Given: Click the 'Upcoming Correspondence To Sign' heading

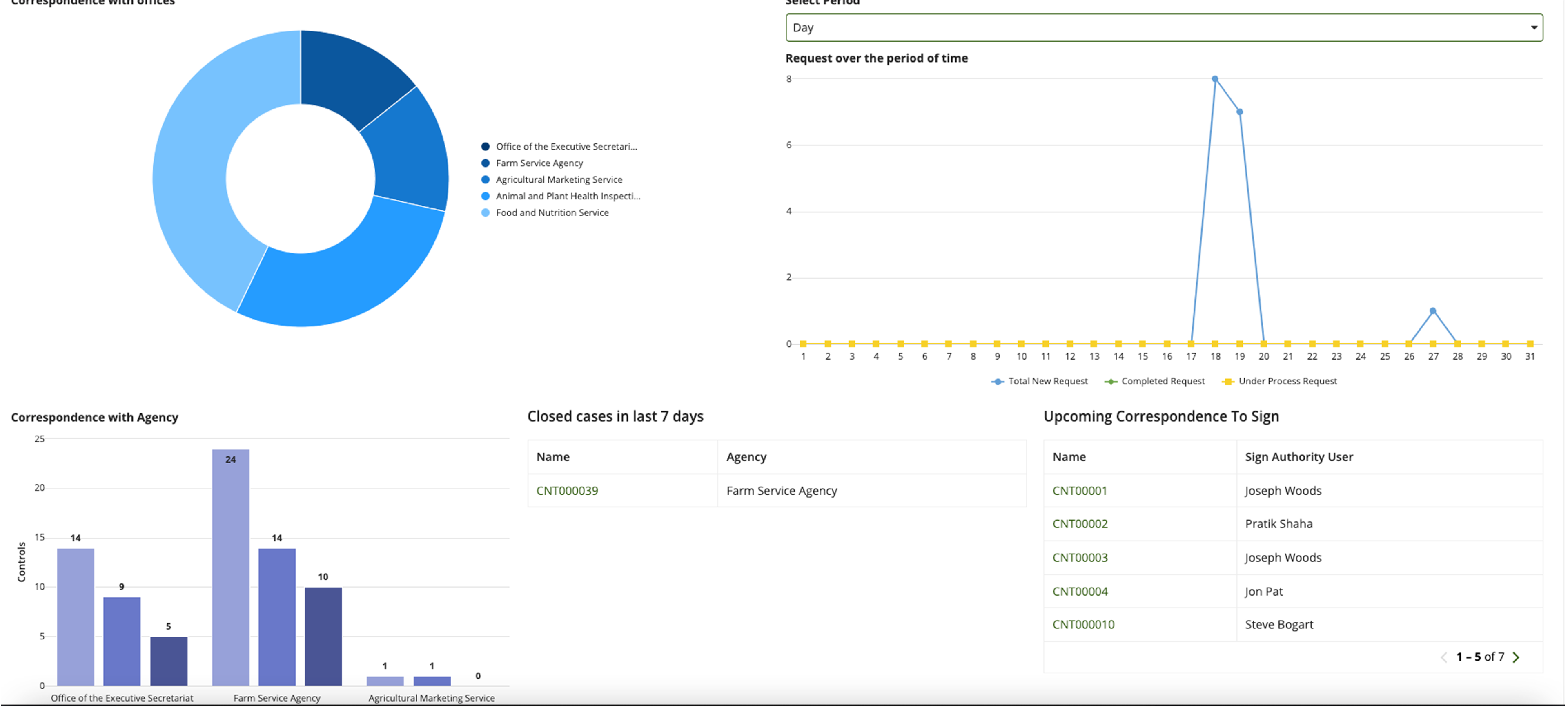Looking at the screenshot, I should [x=1161, y=416].
